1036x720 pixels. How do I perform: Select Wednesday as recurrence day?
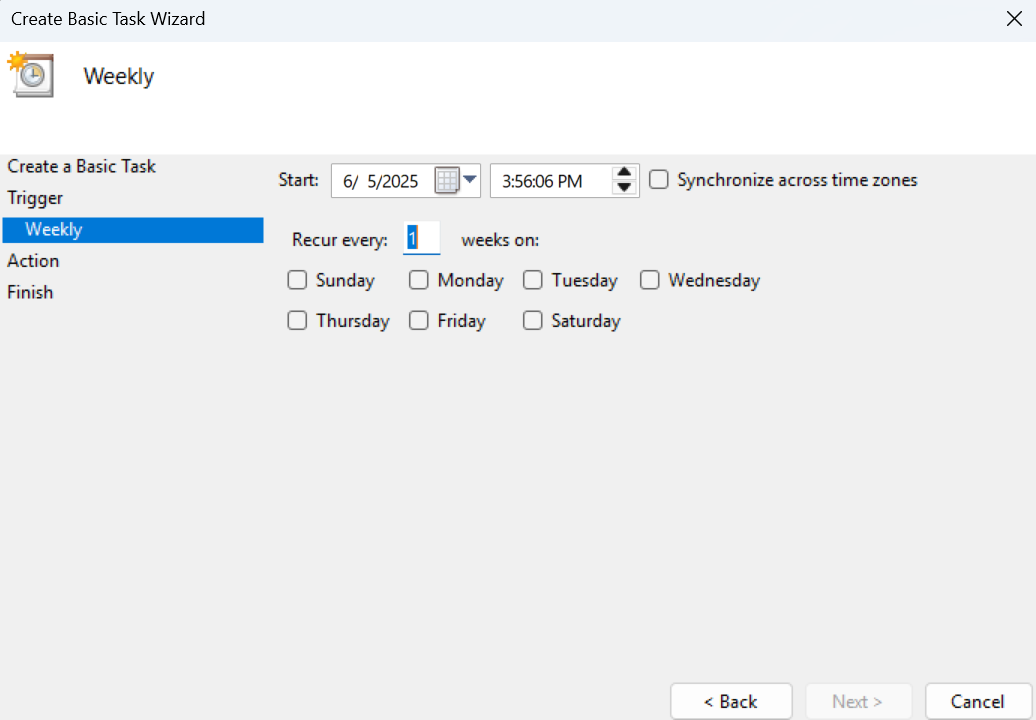click(x=650, y=281)
